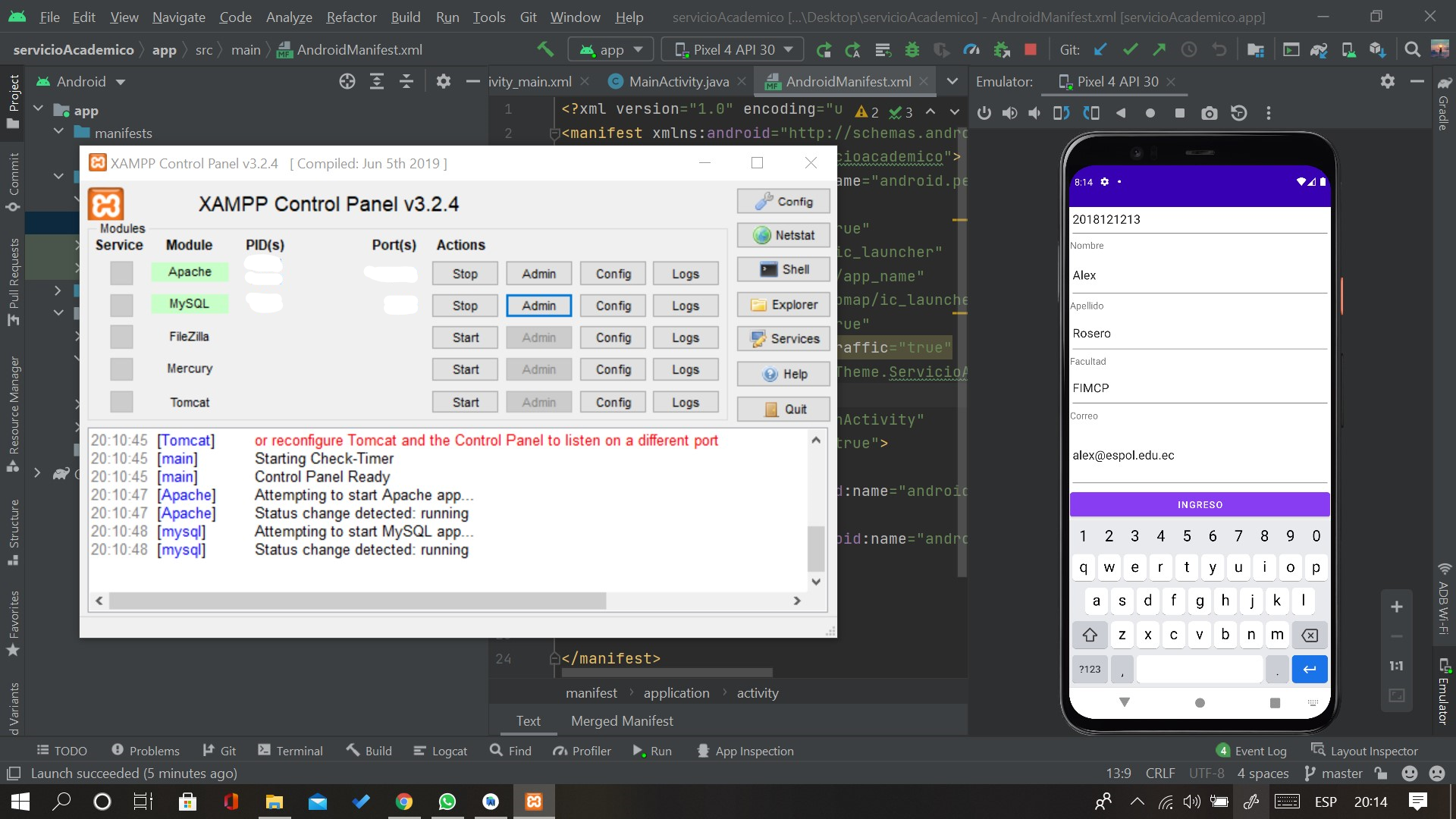This screenshot has height=819, width=1456.
Task: Collapse the app module tree node
Action: [x=38, y=110]
